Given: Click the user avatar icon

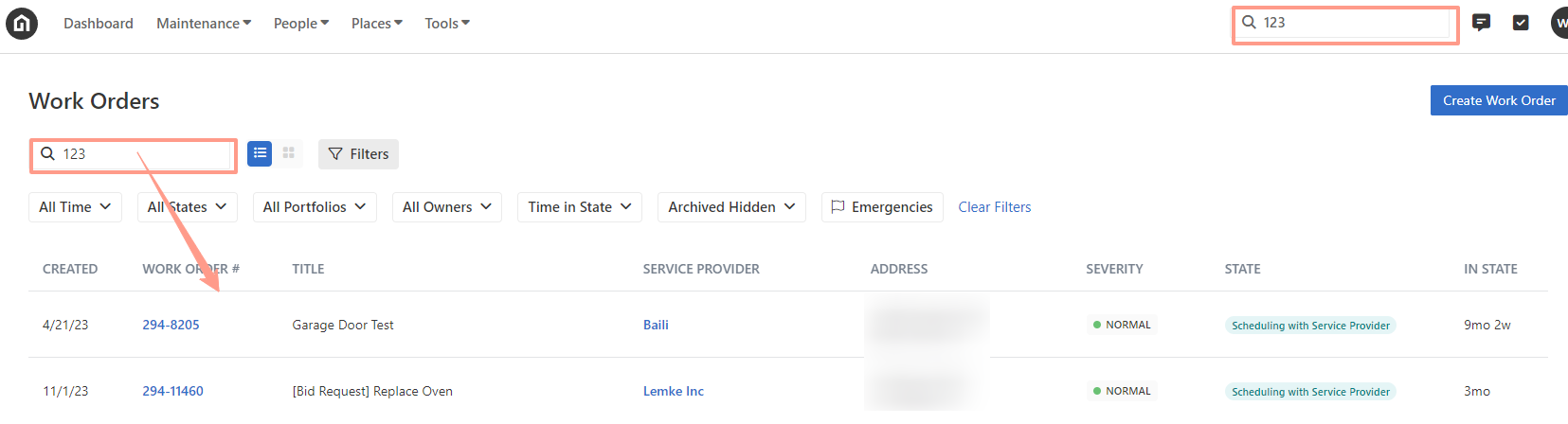Looking at the screenshot, I should tap(1559, 23).
